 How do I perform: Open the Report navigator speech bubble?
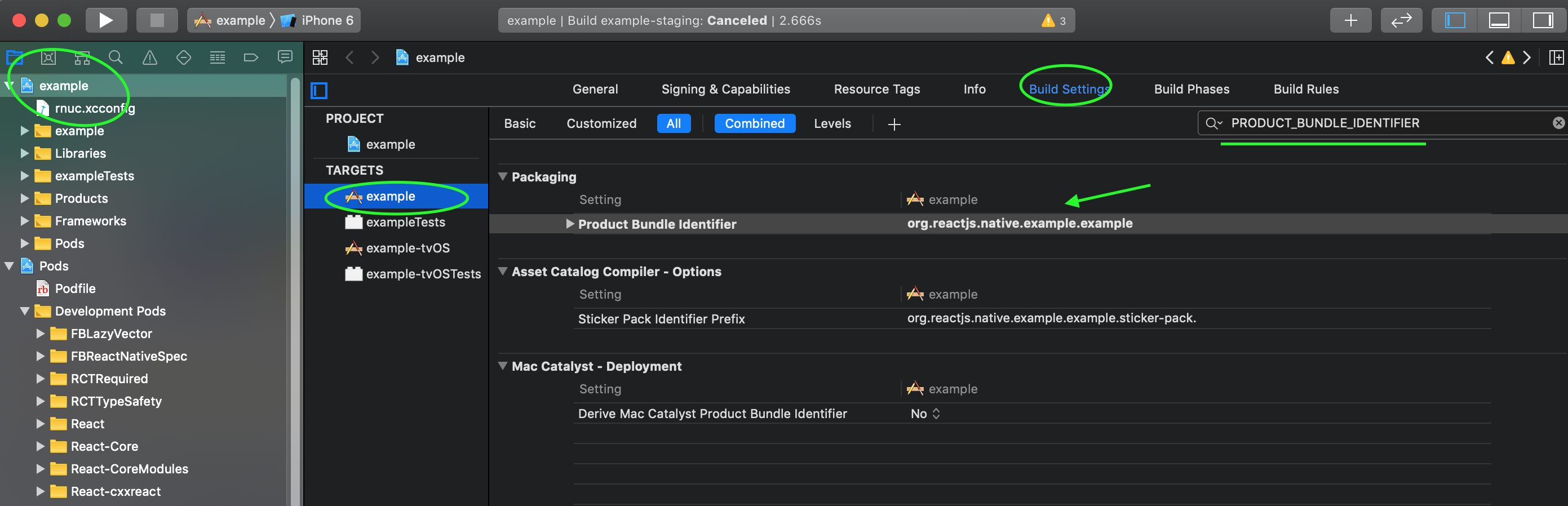(x=284, y=58)
